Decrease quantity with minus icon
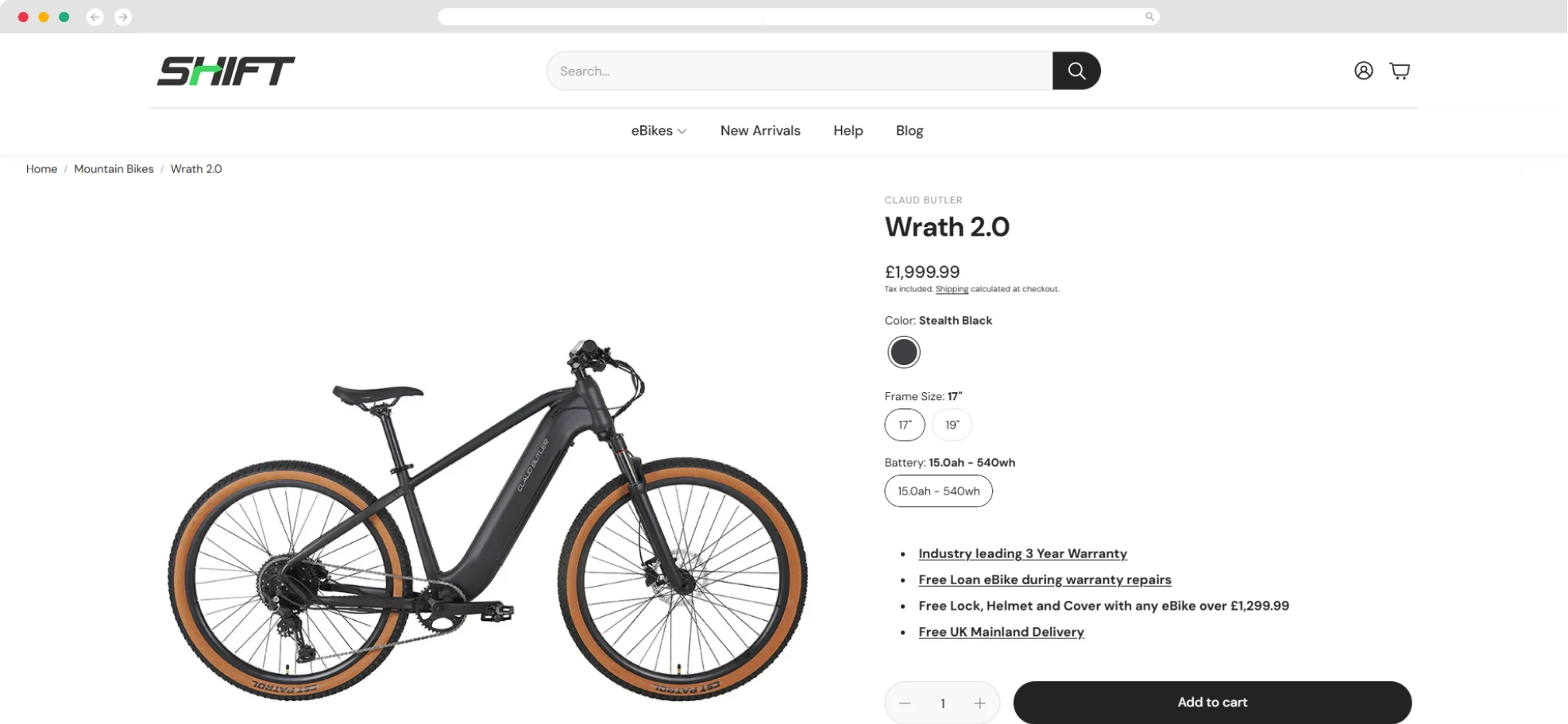Screen dimensions: 1568x724 pyautogui.click(x=905, y=703)
